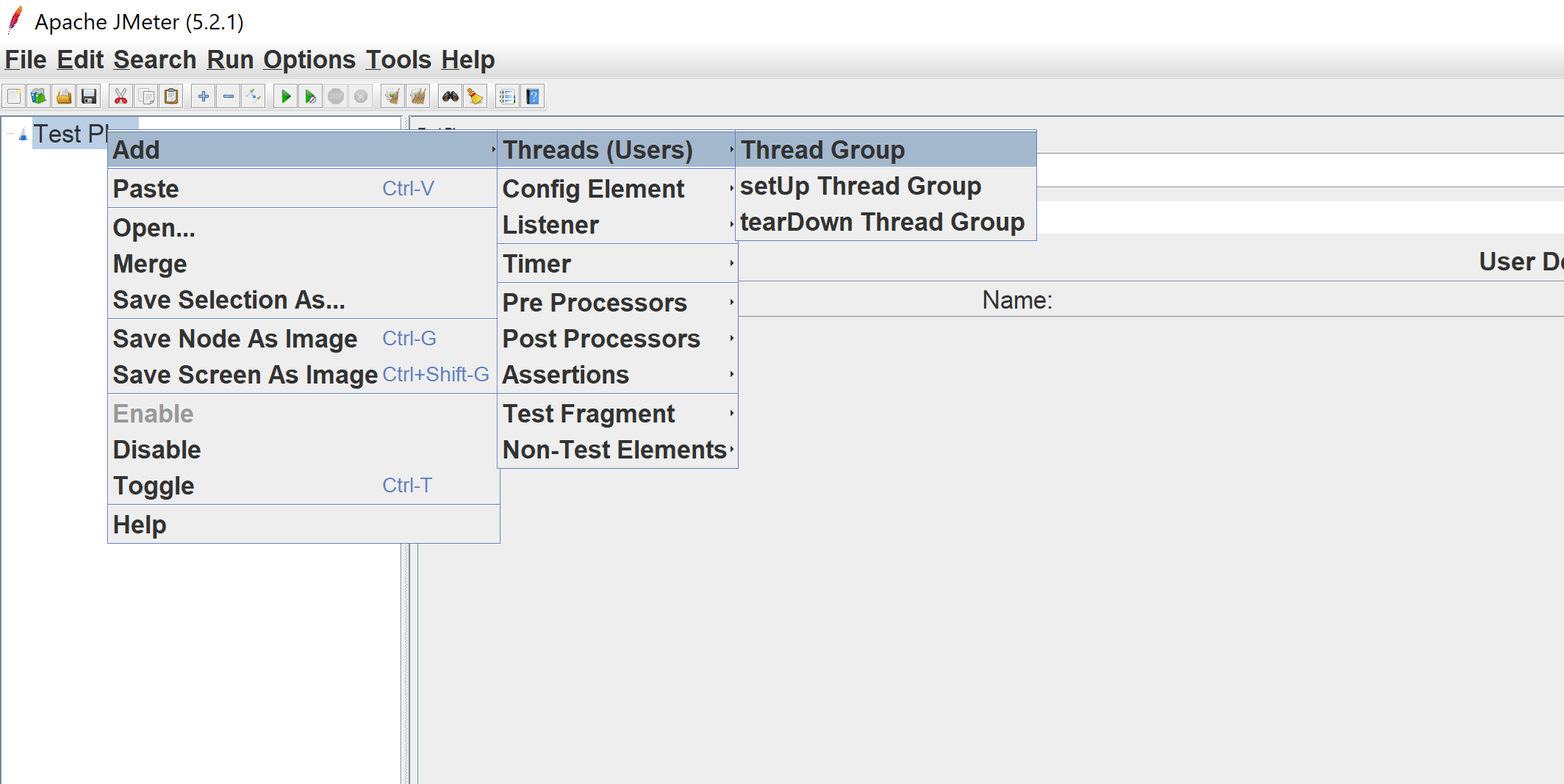
Task: Open the Templates icon in toolbar
Action: click(39, 96)
